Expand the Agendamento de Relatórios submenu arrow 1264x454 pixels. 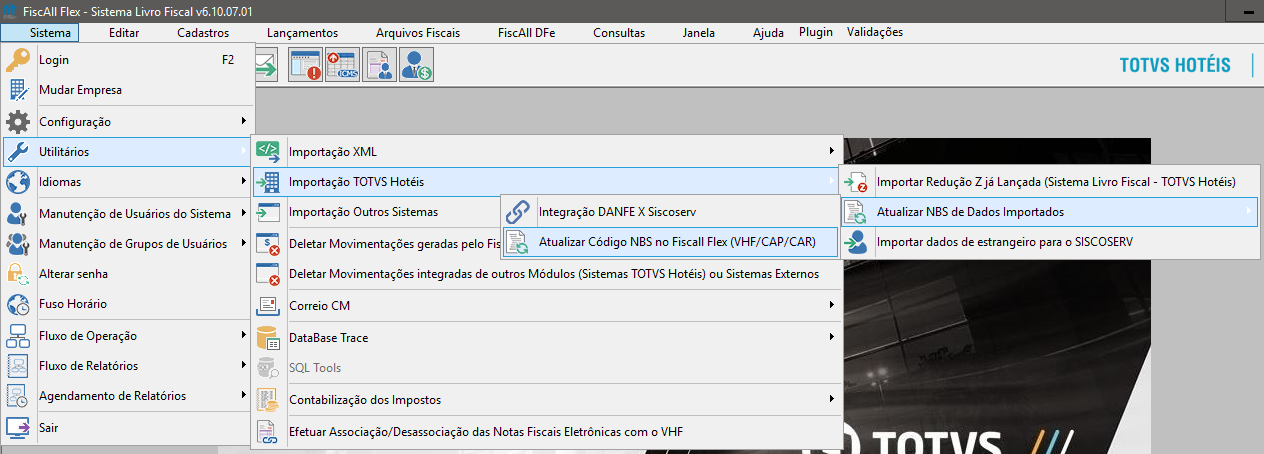coord(243,396)
